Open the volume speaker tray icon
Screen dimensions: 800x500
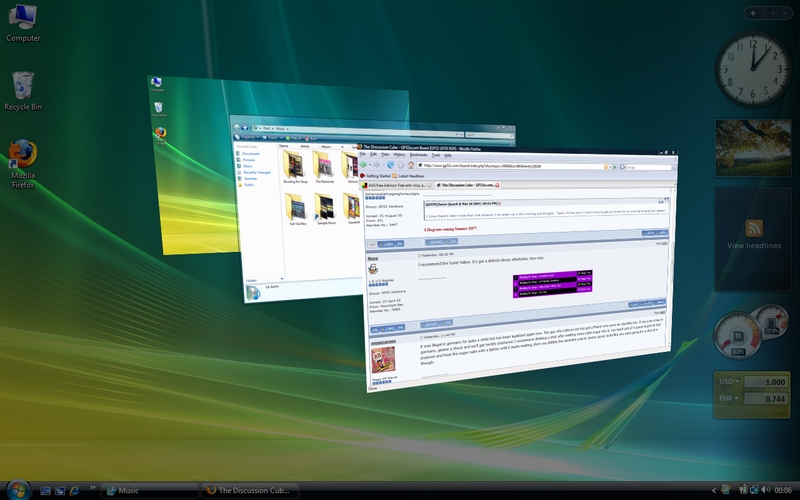[765, 490]
